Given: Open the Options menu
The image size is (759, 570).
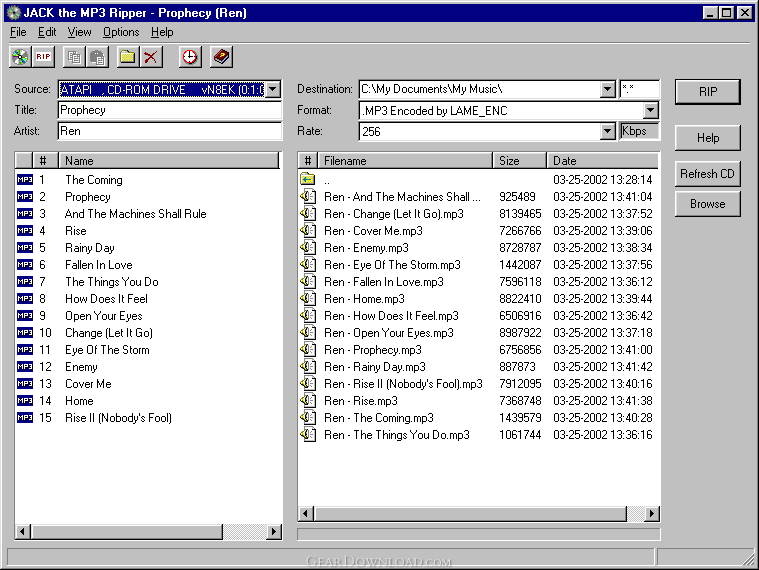Looking at the screenshot, I should [x=121, y=32].
